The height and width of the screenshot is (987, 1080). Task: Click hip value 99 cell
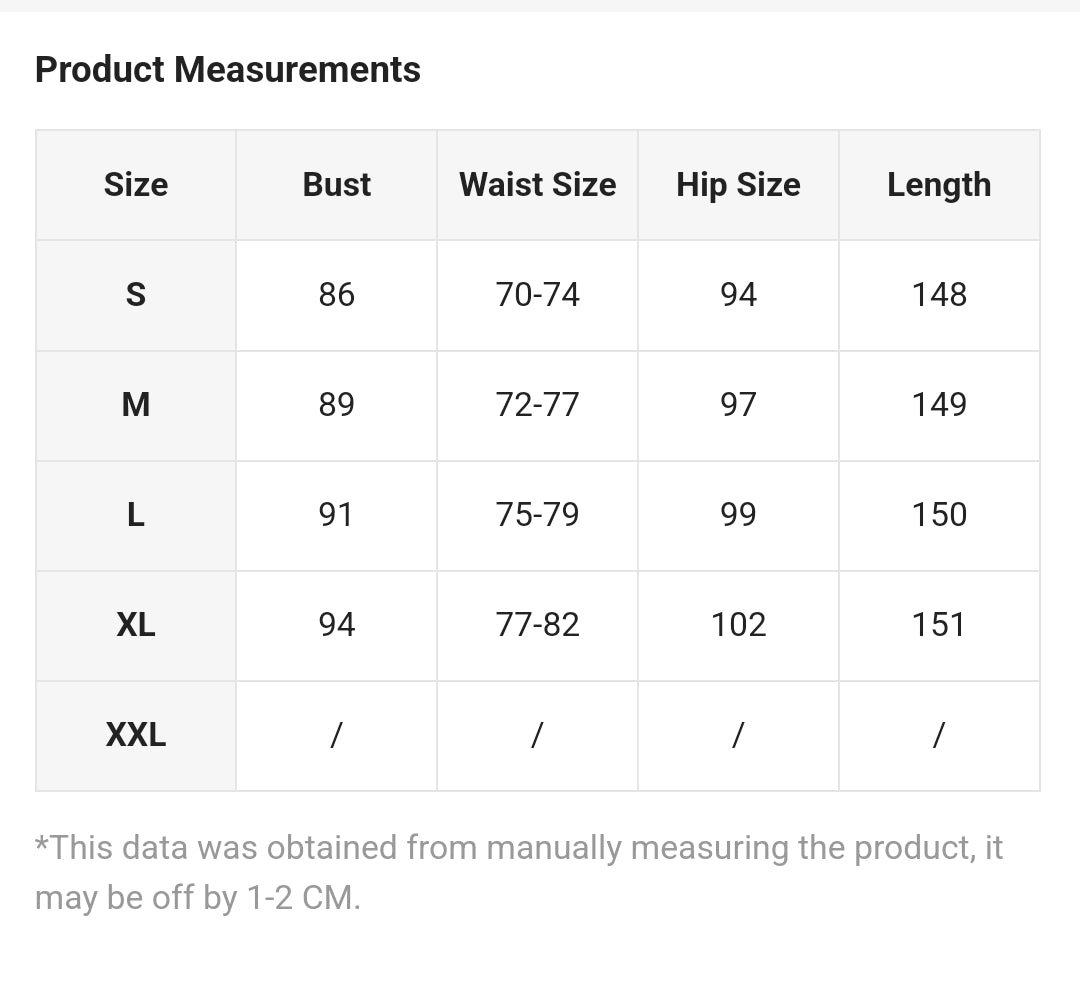[x=738, y=516]
